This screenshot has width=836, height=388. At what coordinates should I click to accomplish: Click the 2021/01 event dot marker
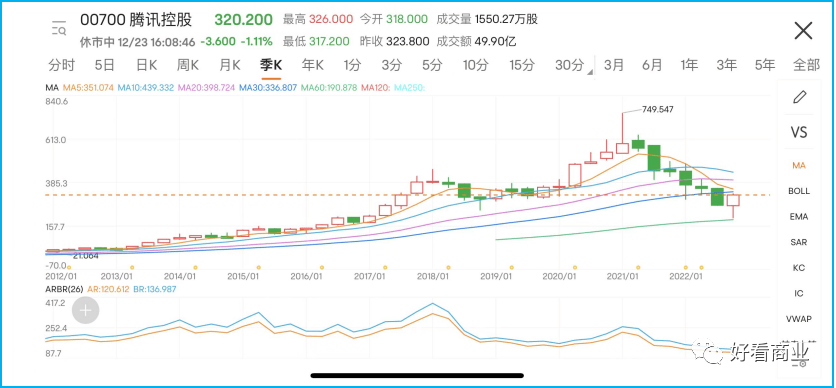[x=638, y=267]
